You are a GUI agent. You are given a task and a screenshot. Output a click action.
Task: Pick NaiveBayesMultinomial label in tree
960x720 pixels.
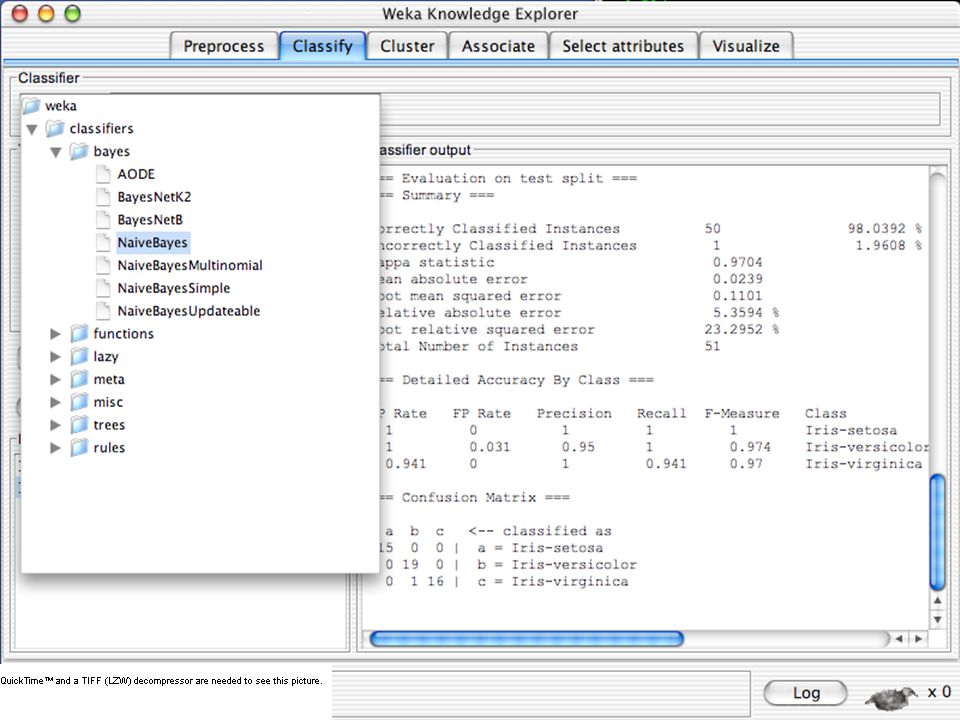coord(190,265)
